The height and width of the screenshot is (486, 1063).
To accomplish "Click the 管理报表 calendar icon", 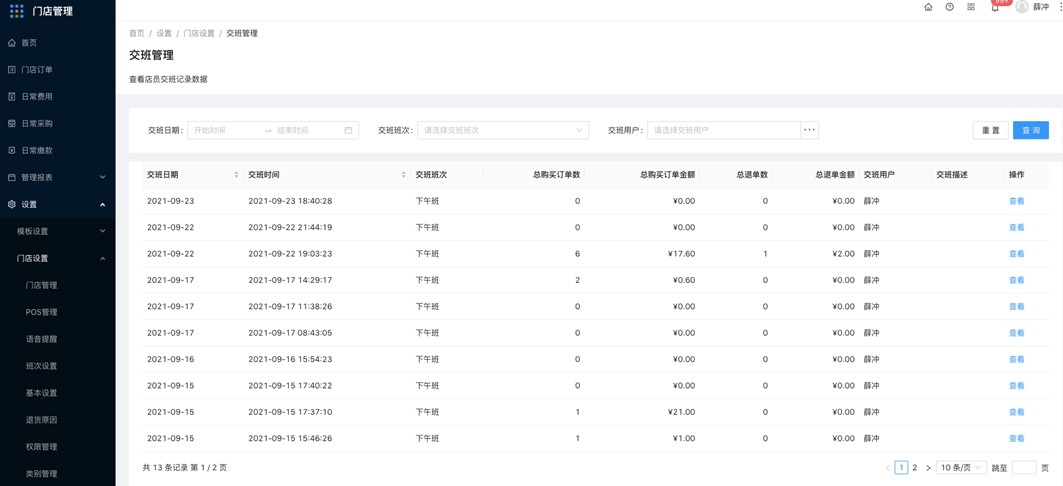I will [12, 178].
